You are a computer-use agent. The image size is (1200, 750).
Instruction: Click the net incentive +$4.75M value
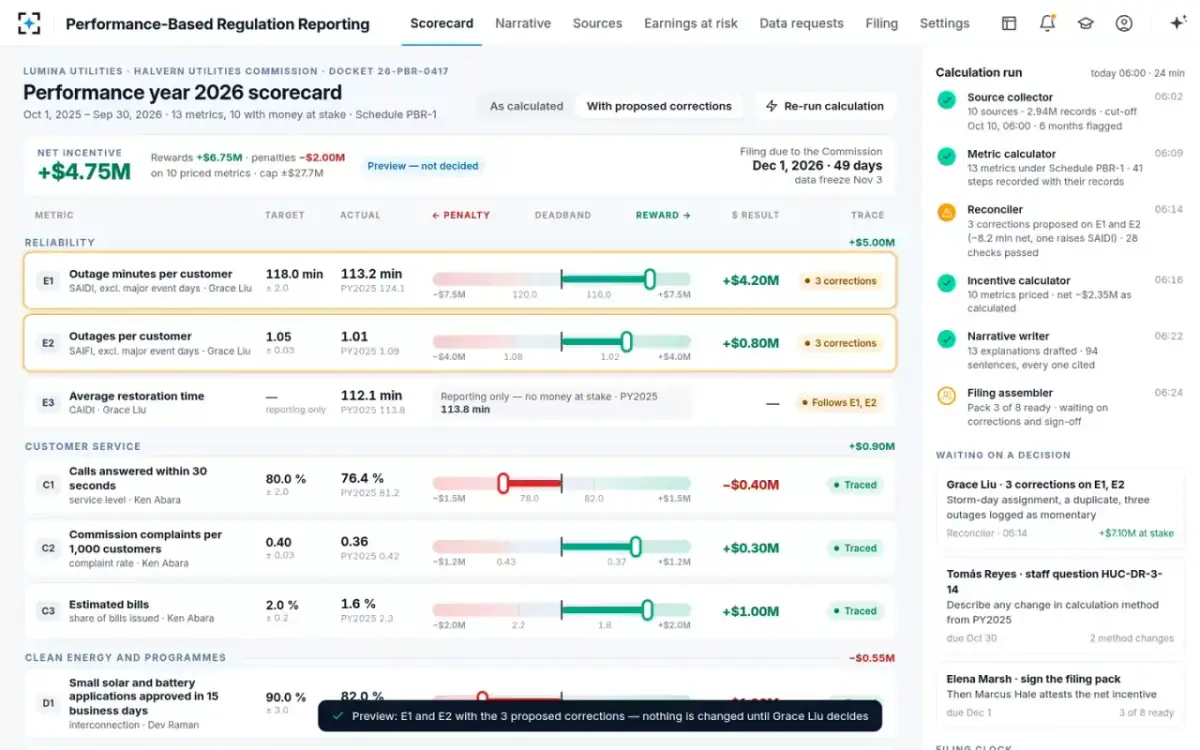tap(84, 171)
